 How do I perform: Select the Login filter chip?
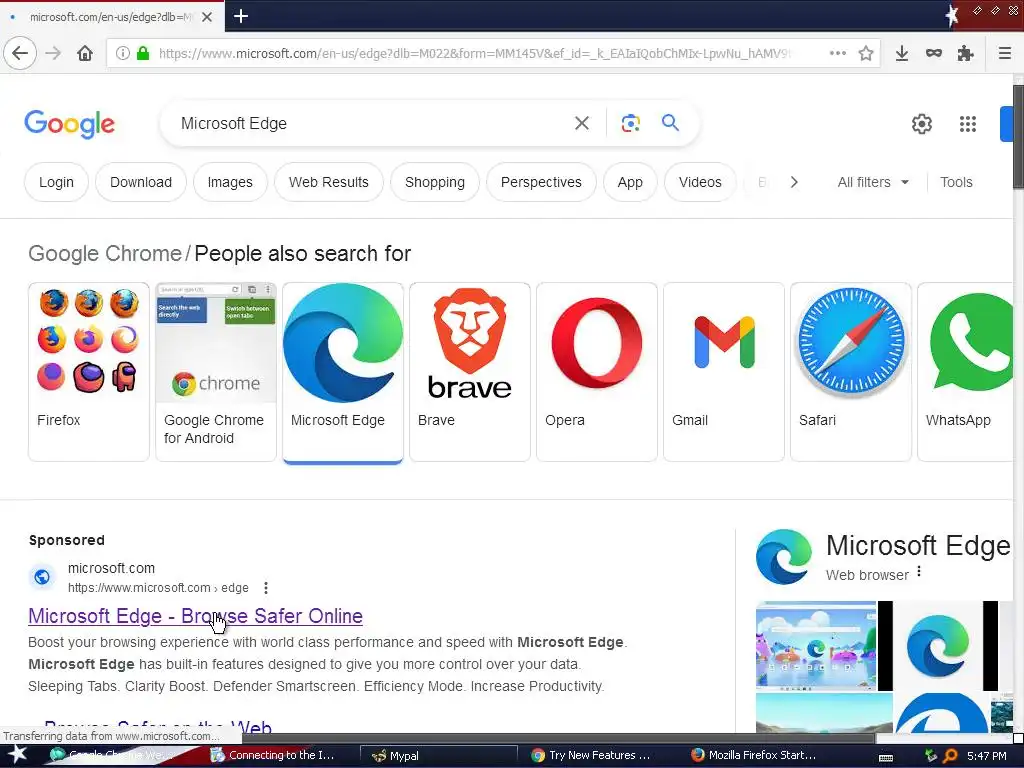(56, 182)
